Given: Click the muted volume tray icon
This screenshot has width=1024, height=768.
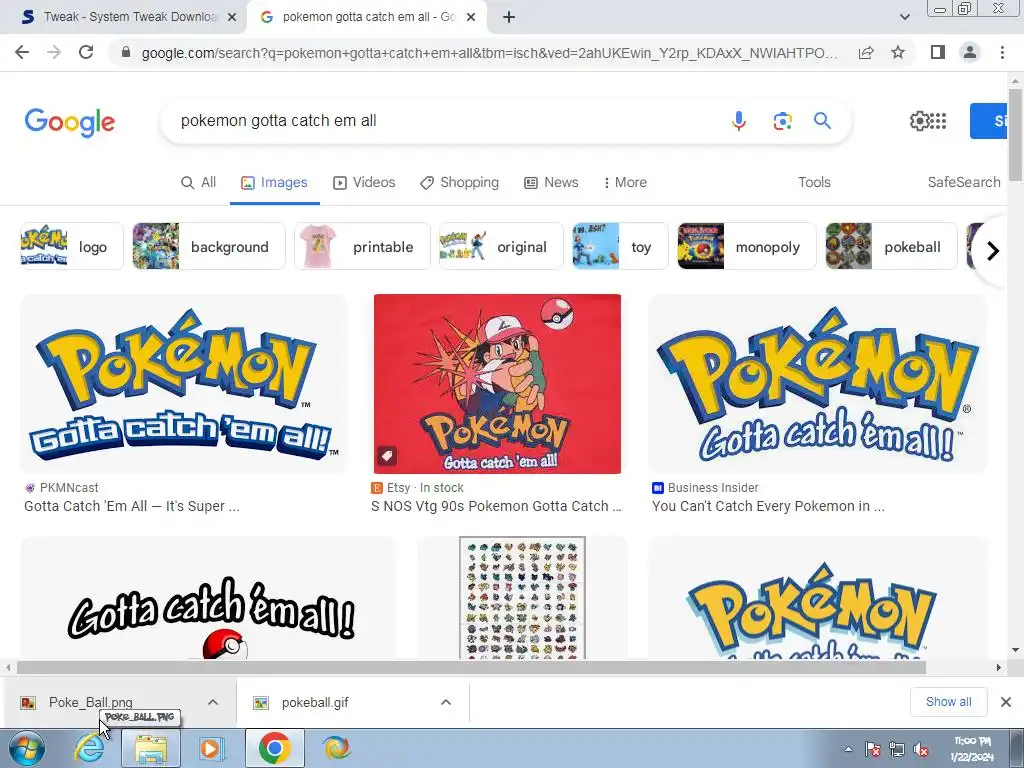Looking at the screenshot, I should (921, 750).
